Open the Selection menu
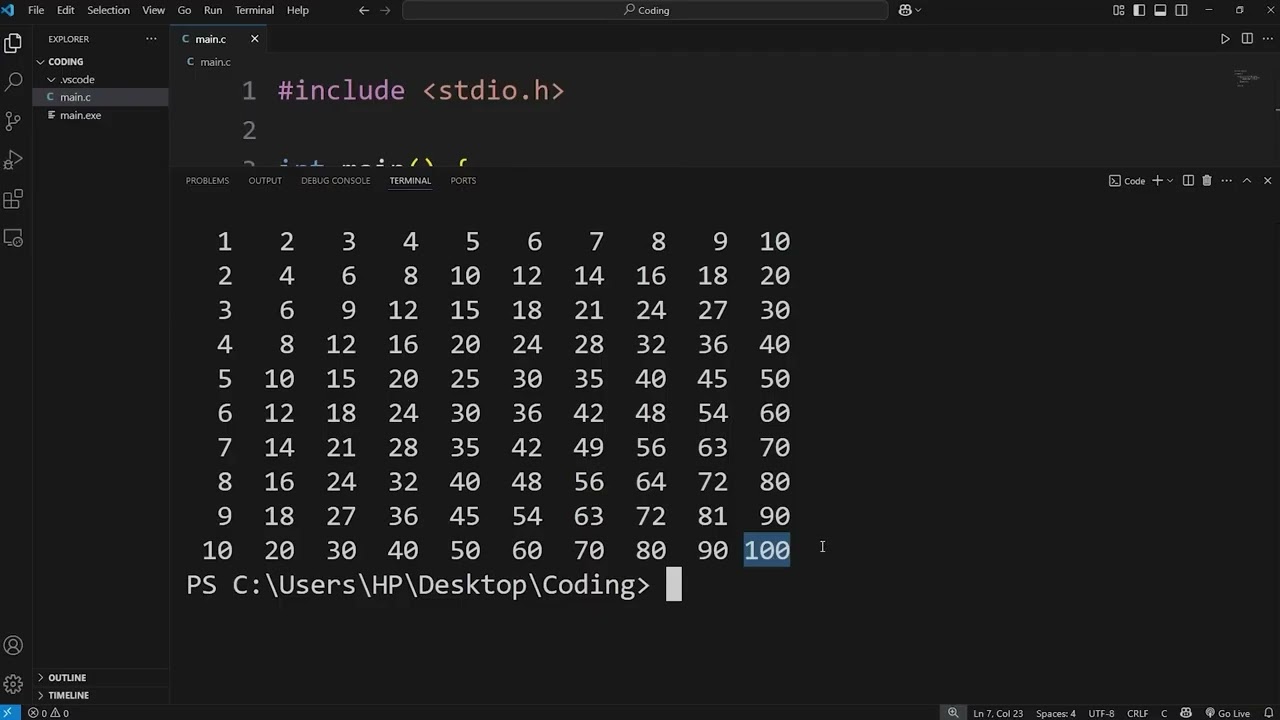Viewport: 1280px width, 720px height. point(108,10)
